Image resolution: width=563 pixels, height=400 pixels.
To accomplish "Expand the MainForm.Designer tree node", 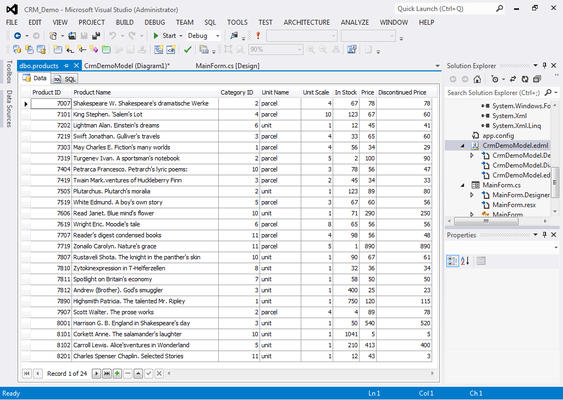I will pyautogui.click(x=472, y=195).
